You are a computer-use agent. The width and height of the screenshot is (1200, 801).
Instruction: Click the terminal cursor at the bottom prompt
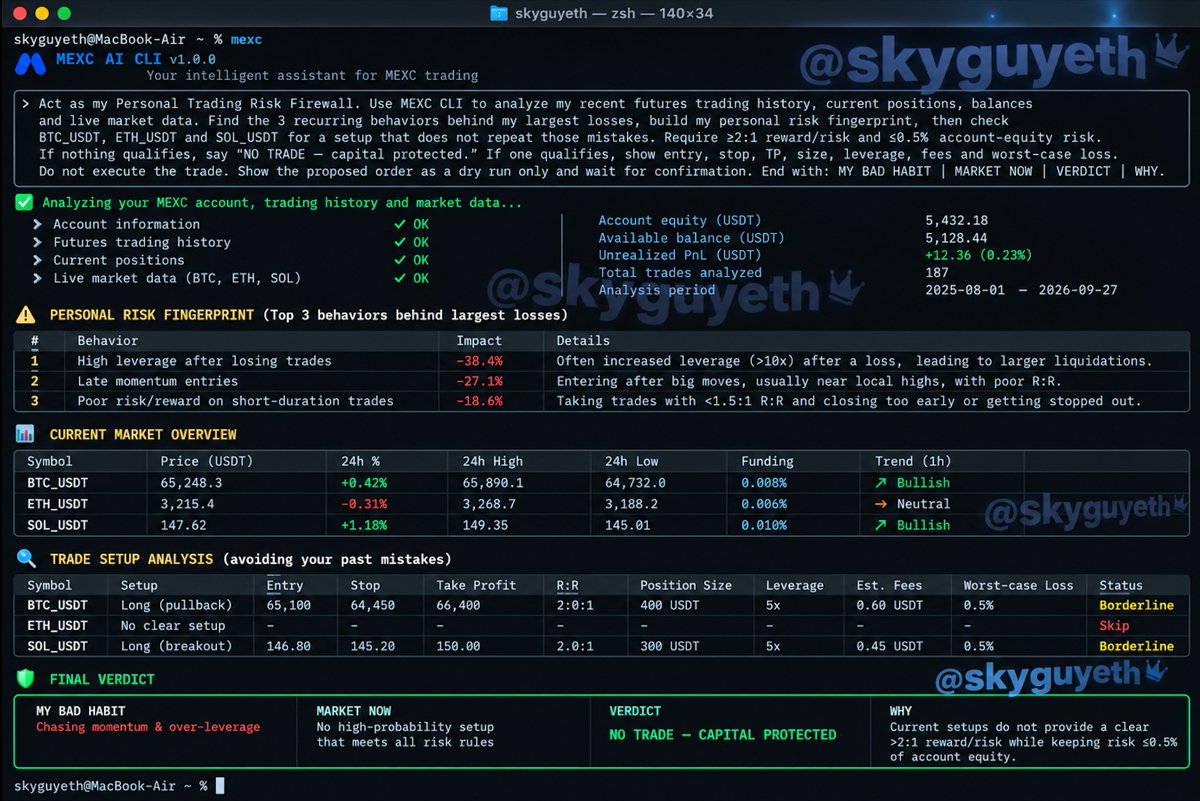point(220,785)
